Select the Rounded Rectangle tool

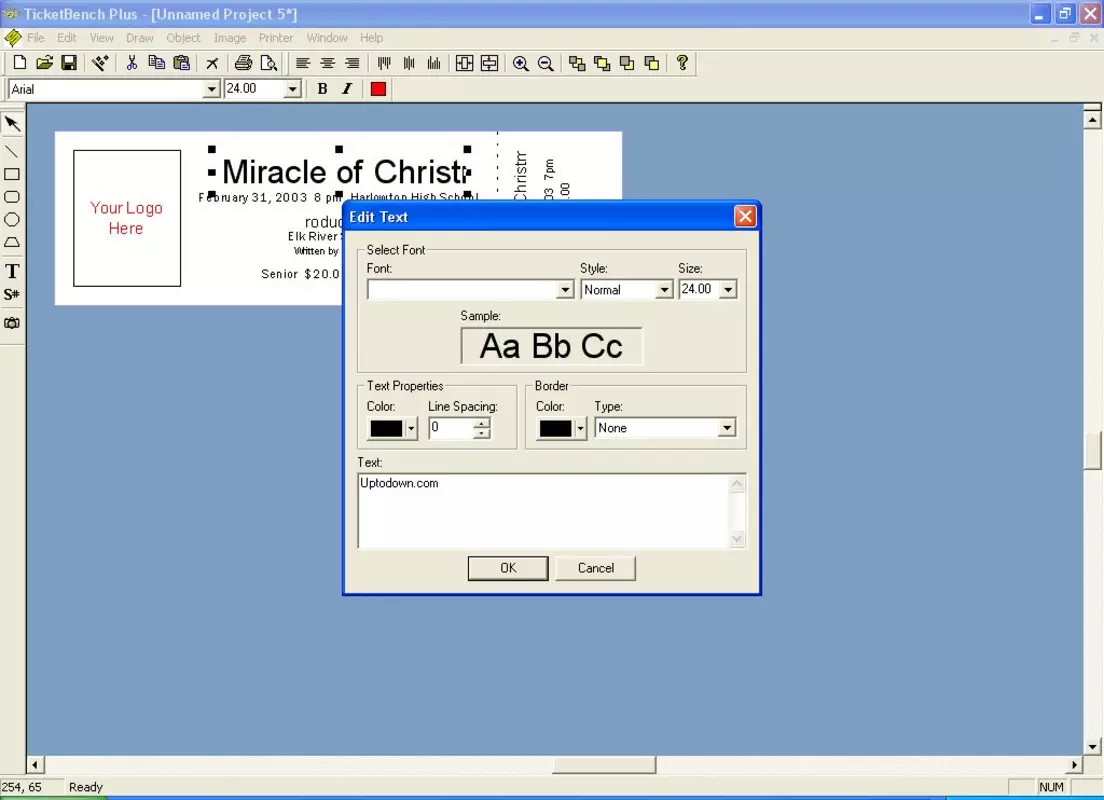12,196
